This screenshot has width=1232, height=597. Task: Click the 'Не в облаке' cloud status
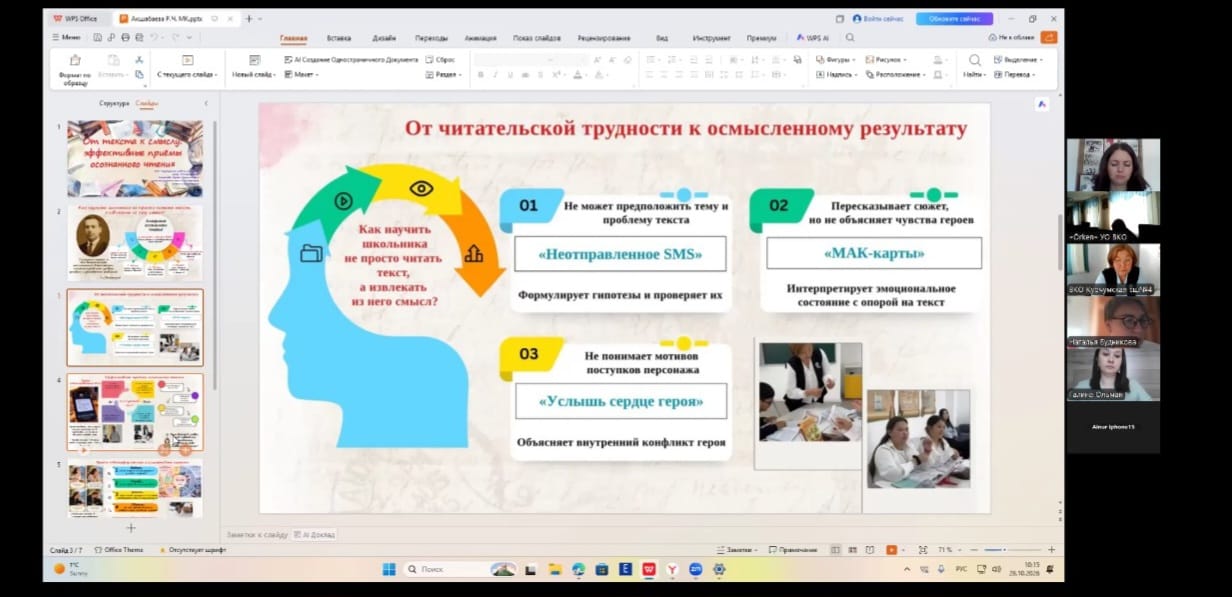click(x=1011, y=37)
